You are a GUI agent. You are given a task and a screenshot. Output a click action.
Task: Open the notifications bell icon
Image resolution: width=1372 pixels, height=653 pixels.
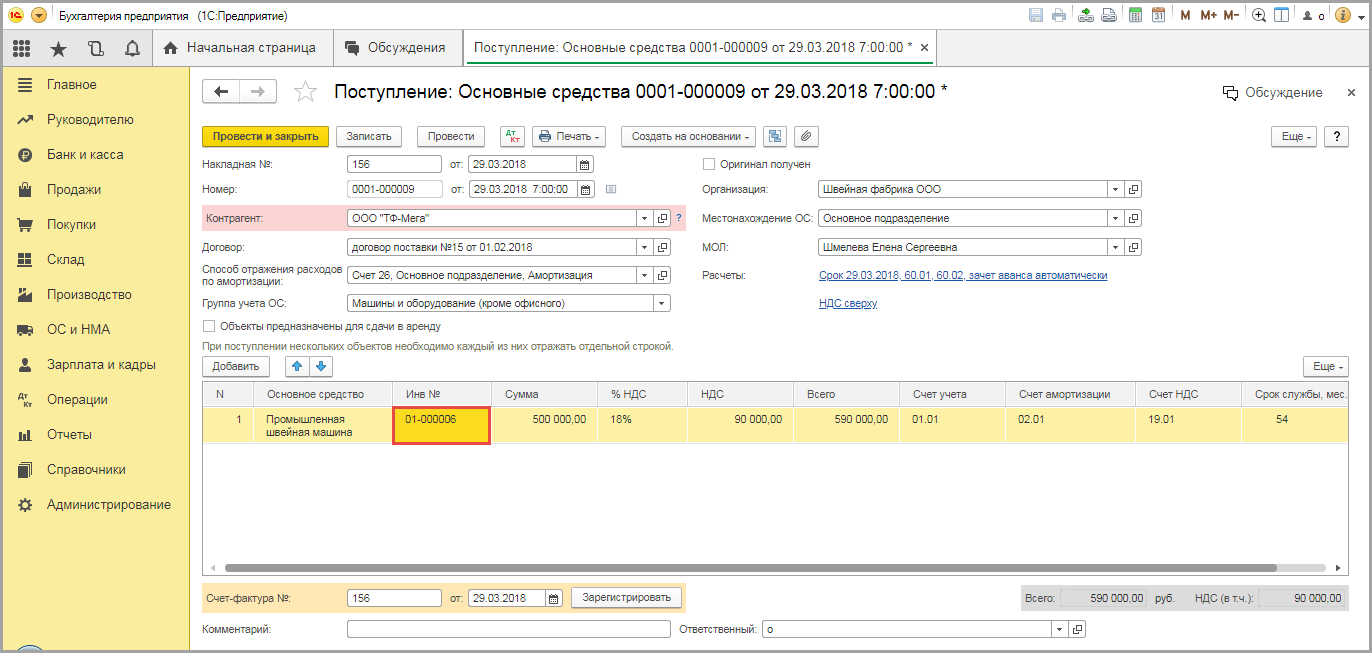pyautogui.click(x=132, y=48)
